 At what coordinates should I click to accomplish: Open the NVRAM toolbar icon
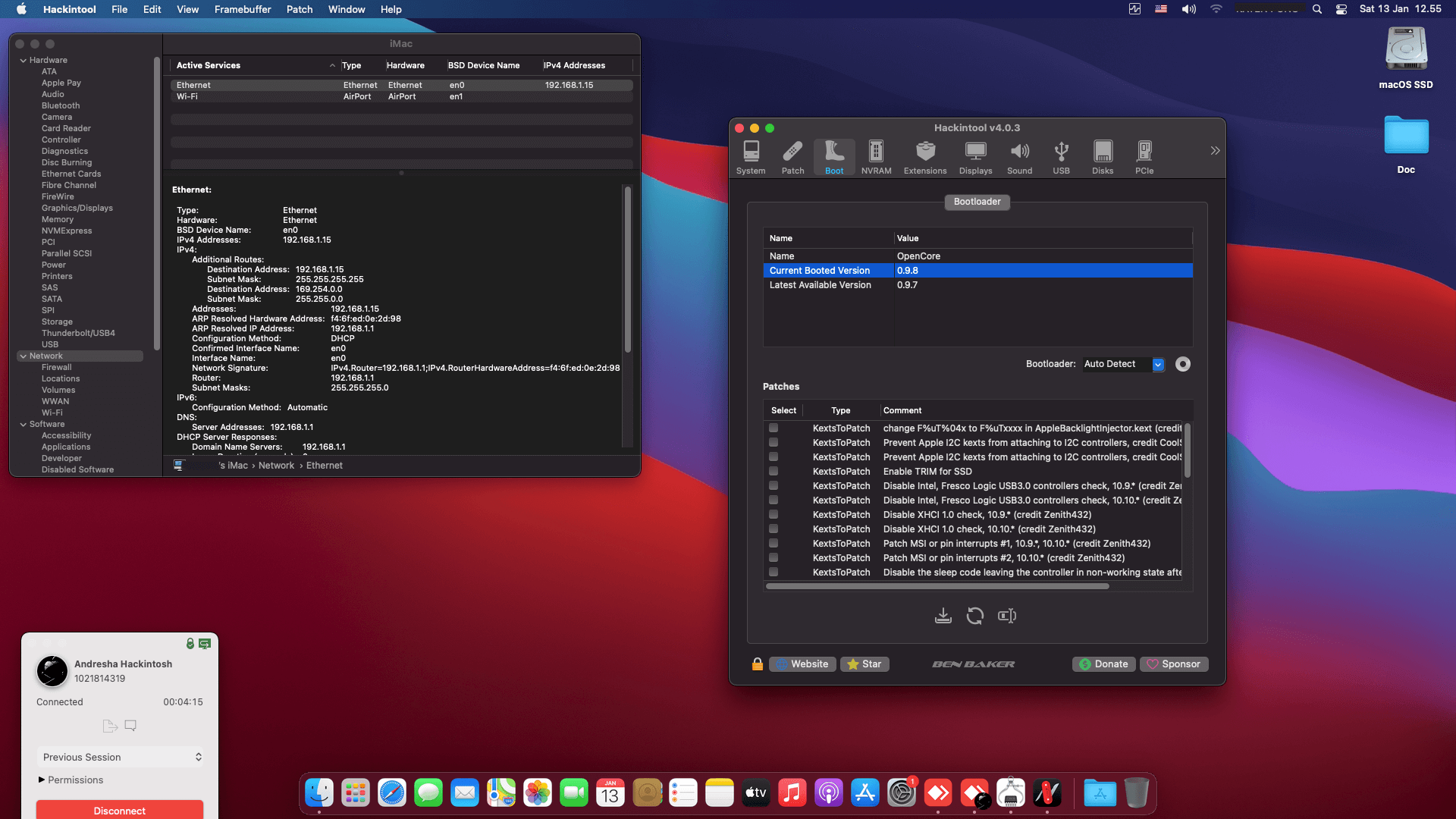coord(876,158)
